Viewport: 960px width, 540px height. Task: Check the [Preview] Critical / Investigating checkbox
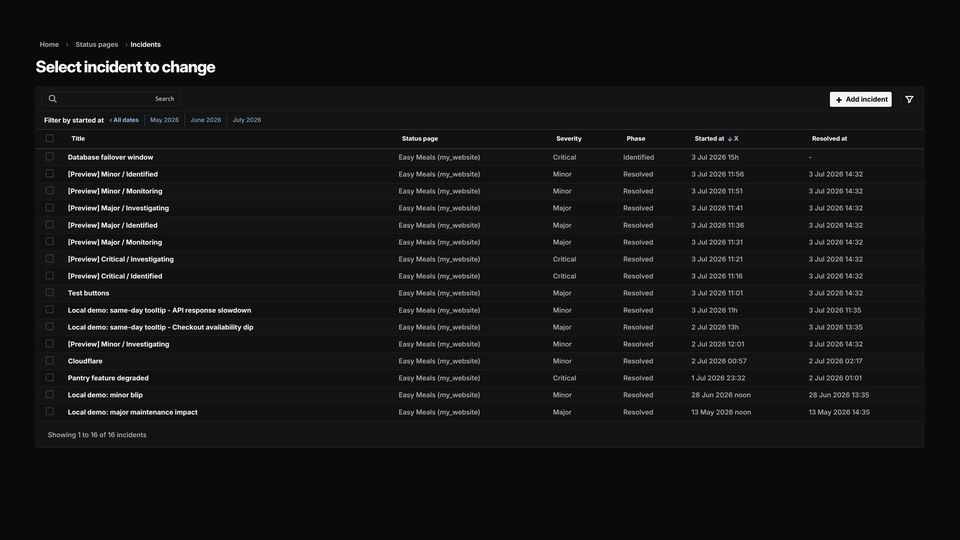click(50, 259)
